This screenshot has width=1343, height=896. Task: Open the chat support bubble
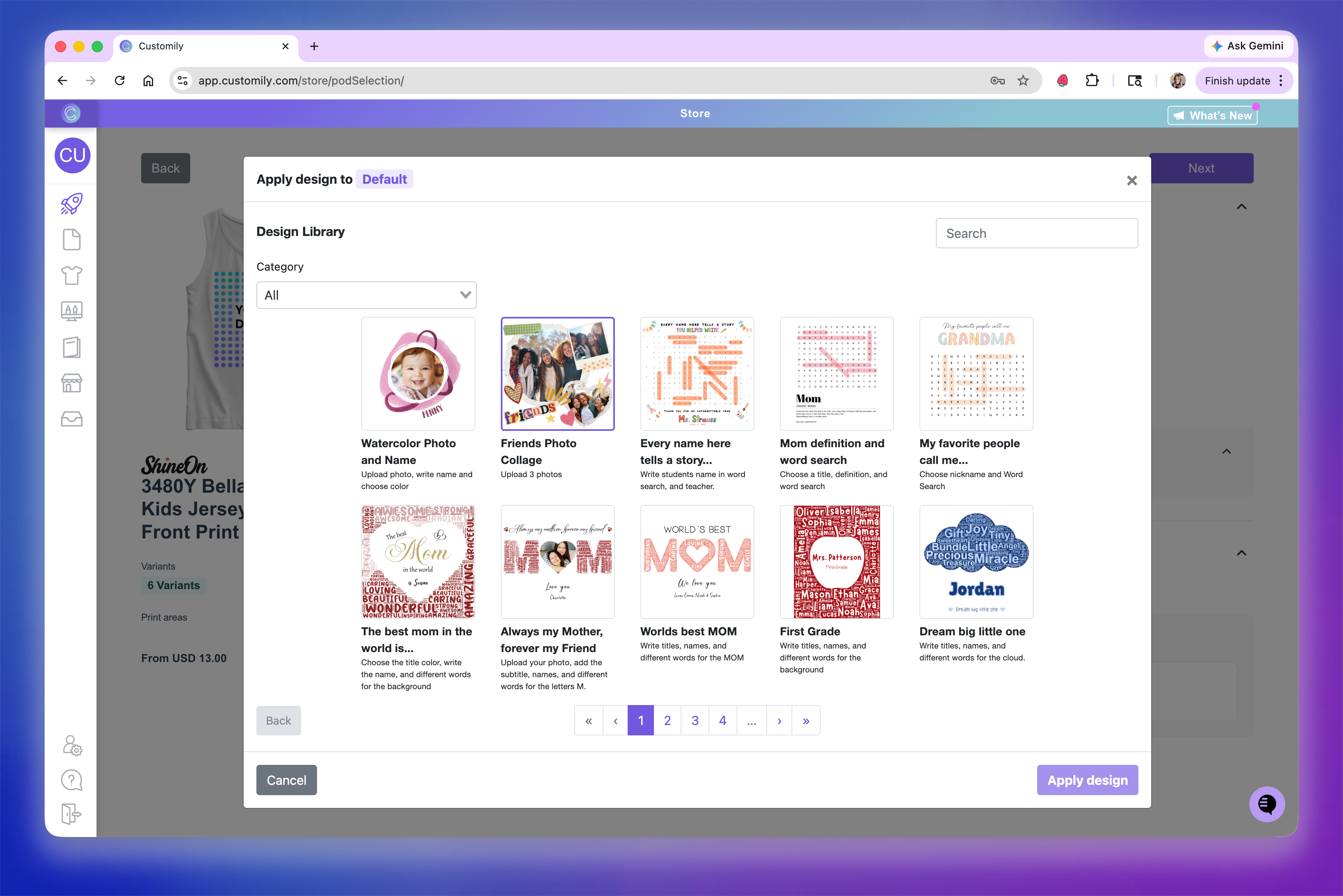pyautogui.click(x=1266, y=805)
